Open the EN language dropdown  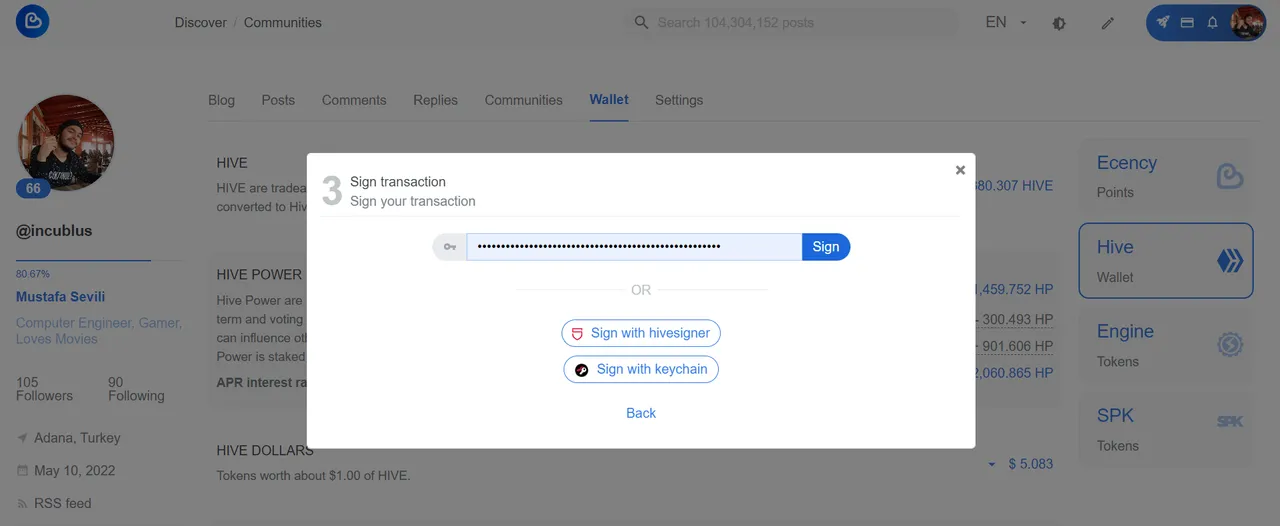pos(1006,22)
